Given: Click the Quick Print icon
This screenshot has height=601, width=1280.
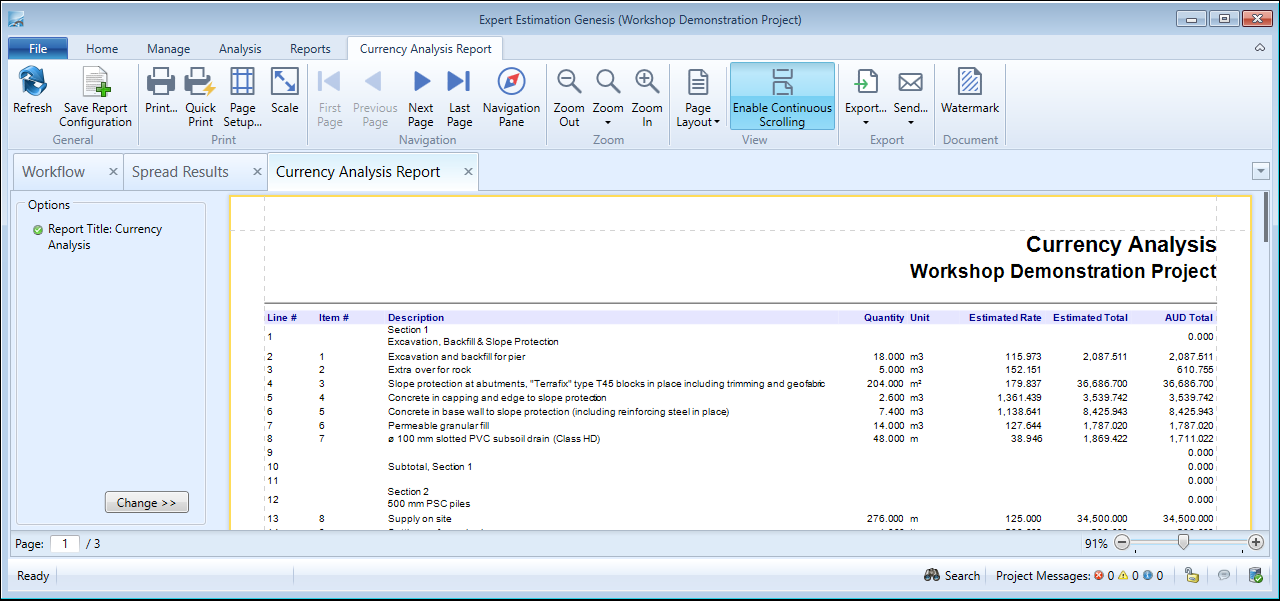Looking at the screenshot, I should pyautogui.click(x=200, y=84).
